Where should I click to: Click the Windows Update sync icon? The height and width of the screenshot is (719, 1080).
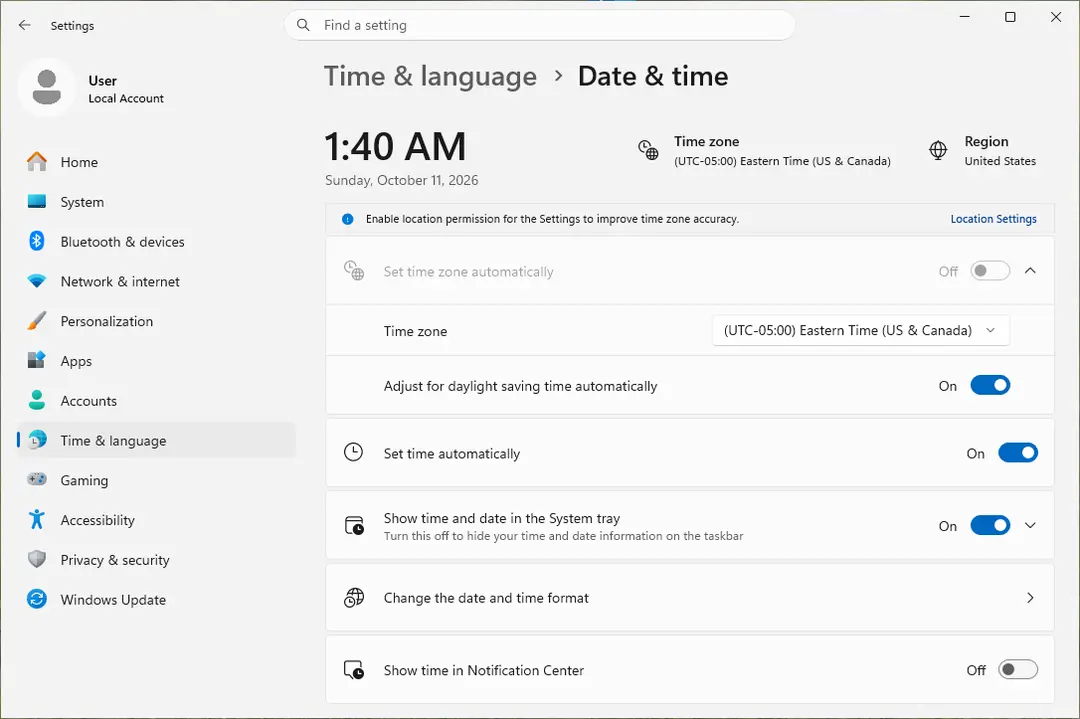(x=37, y=599)
